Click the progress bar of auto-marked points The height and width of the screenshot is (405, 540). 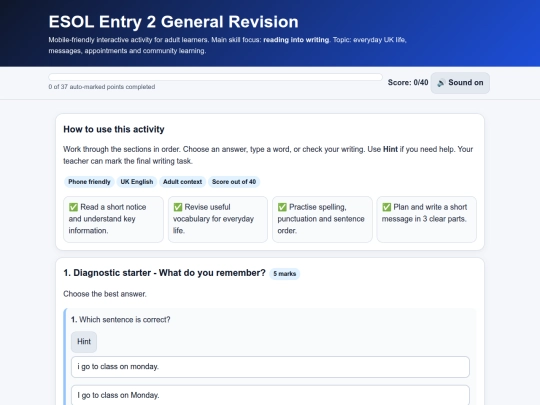tap(216, 77)
